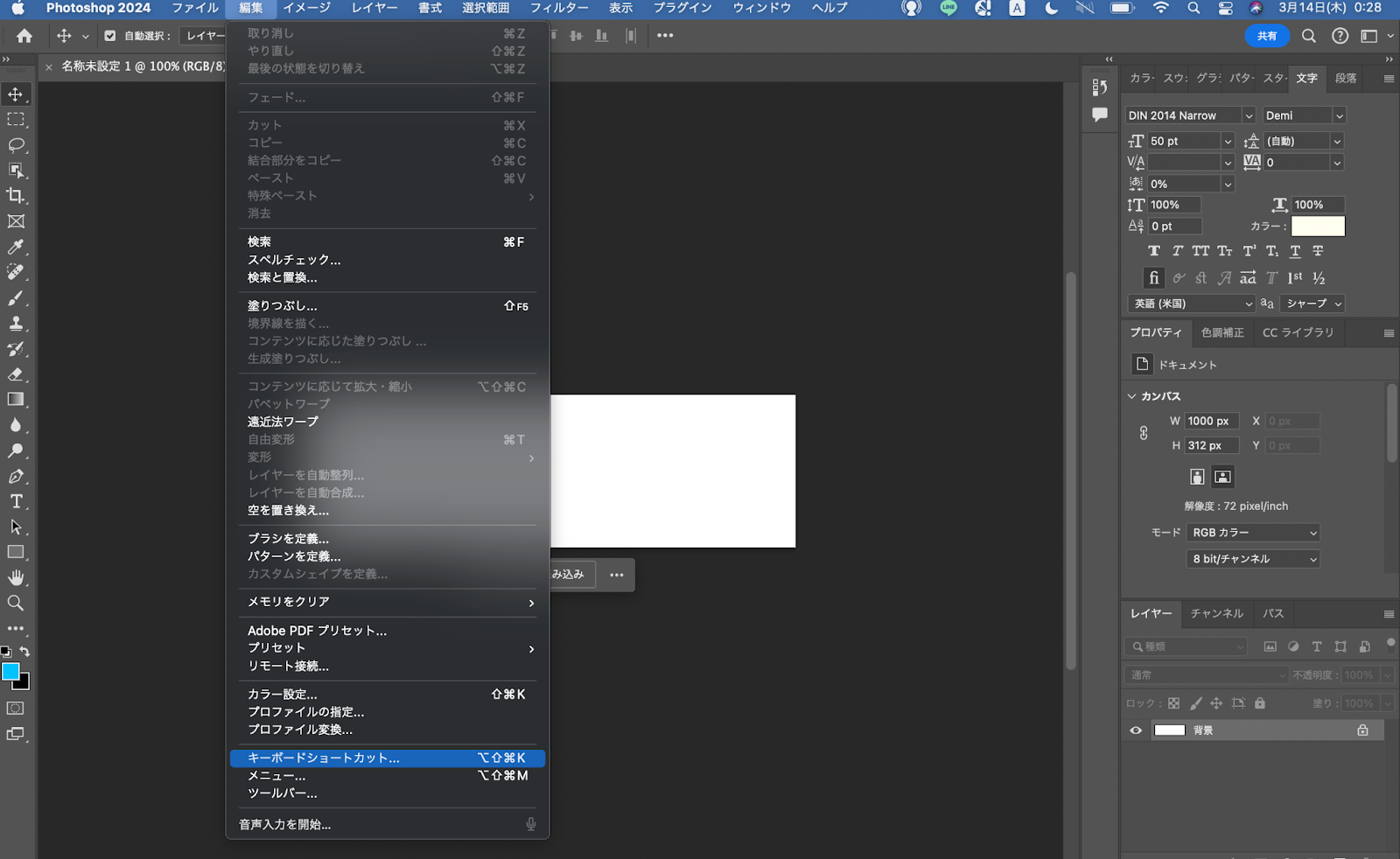Select the Frame tool
Screen dimensions: 1400x859
click(x=16, y=221)
